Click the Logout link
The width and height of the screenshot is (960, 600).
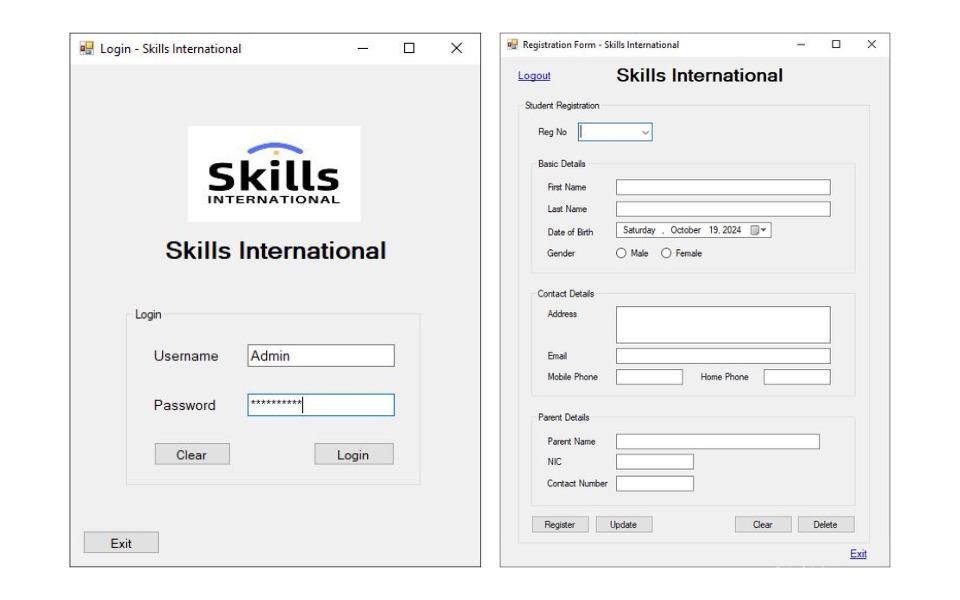(533, 76)
